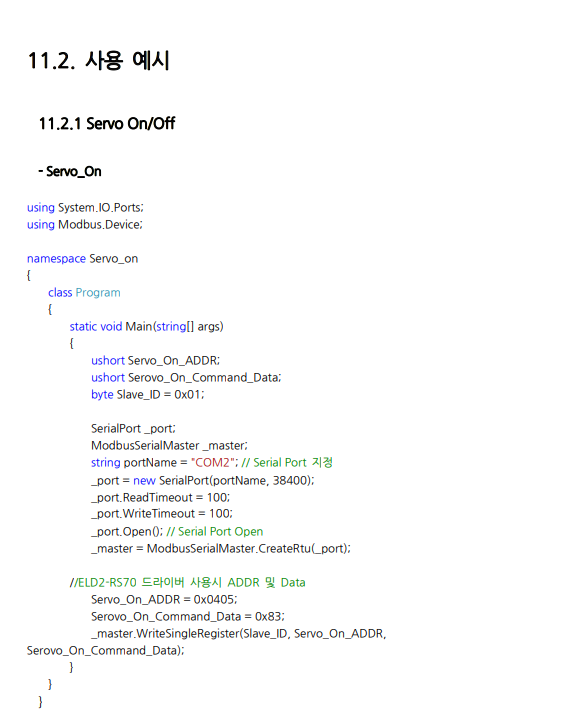Click the line "ushort Serovo_On_Command_Data;"
The width and height of the screenshot is (570, 728).
coord(186,377)
